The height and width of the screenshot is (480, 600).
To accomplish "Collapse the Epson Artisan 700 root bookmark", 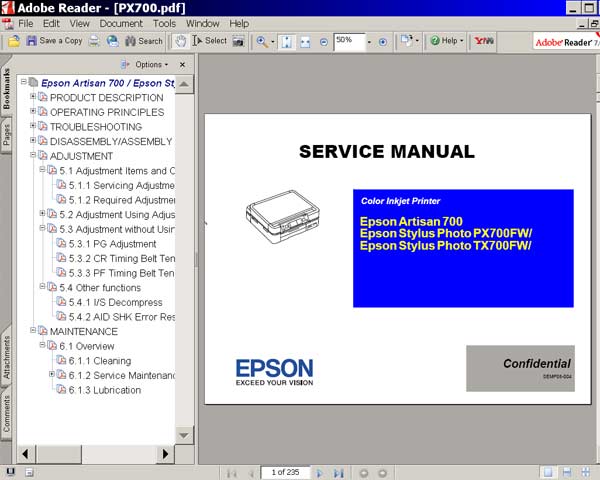I will point(24,82).
